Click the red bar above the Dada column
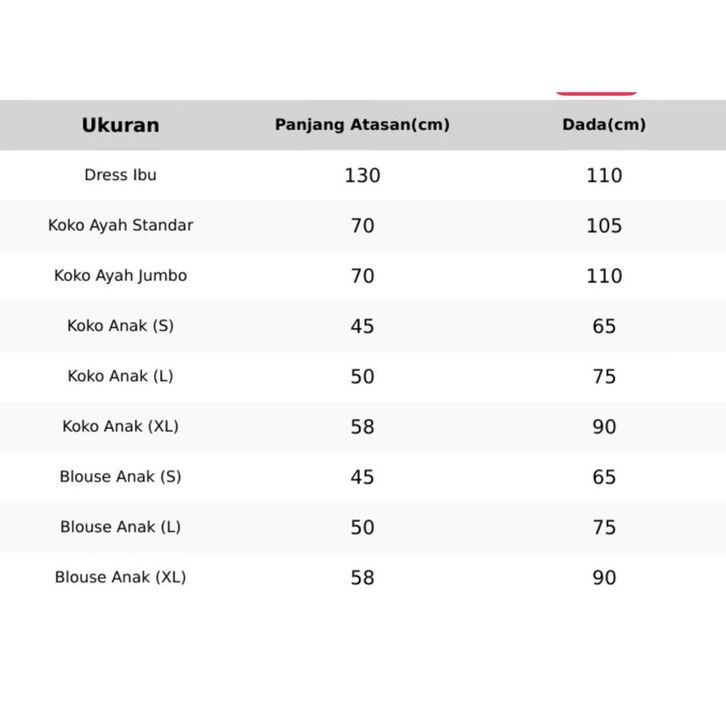The height and width of the screenshot is (726, 726). click(x=597, y=93)
